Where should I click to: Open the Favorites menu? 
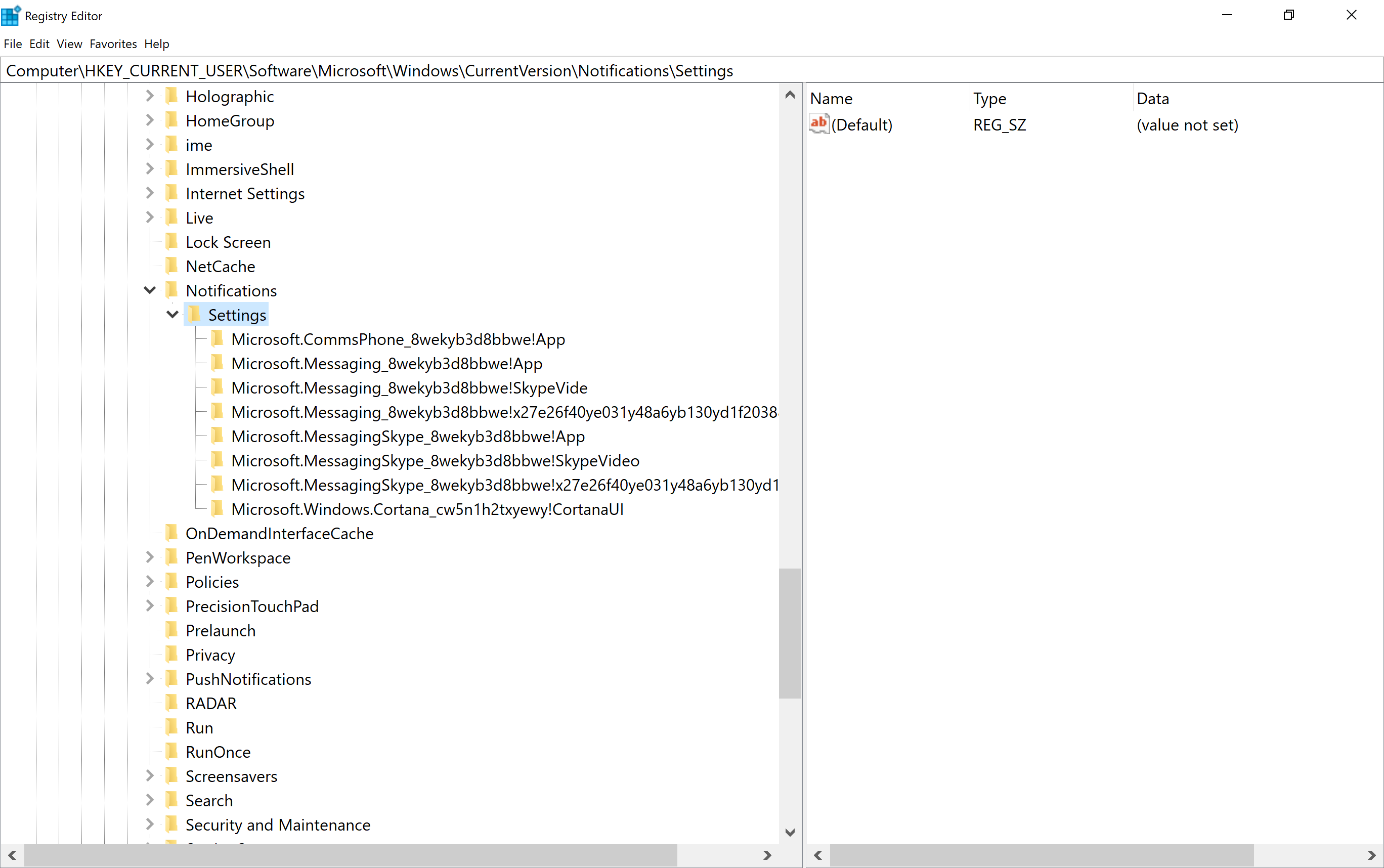click(113, 44)
